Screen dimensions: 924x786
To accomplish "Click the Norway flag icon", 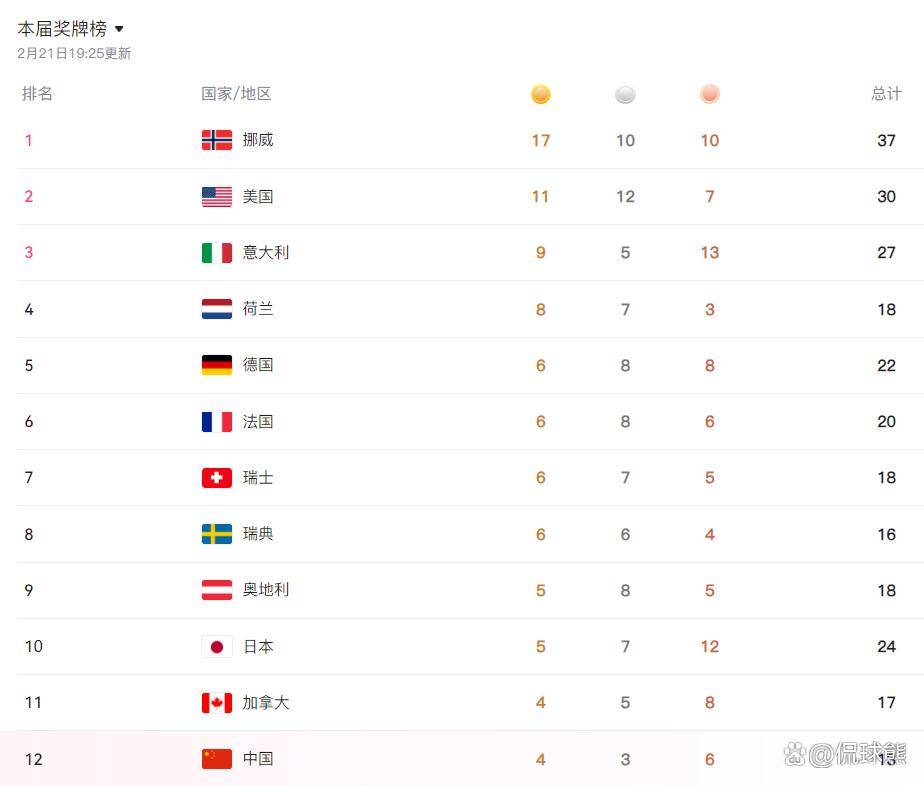I will pos(217,140).
